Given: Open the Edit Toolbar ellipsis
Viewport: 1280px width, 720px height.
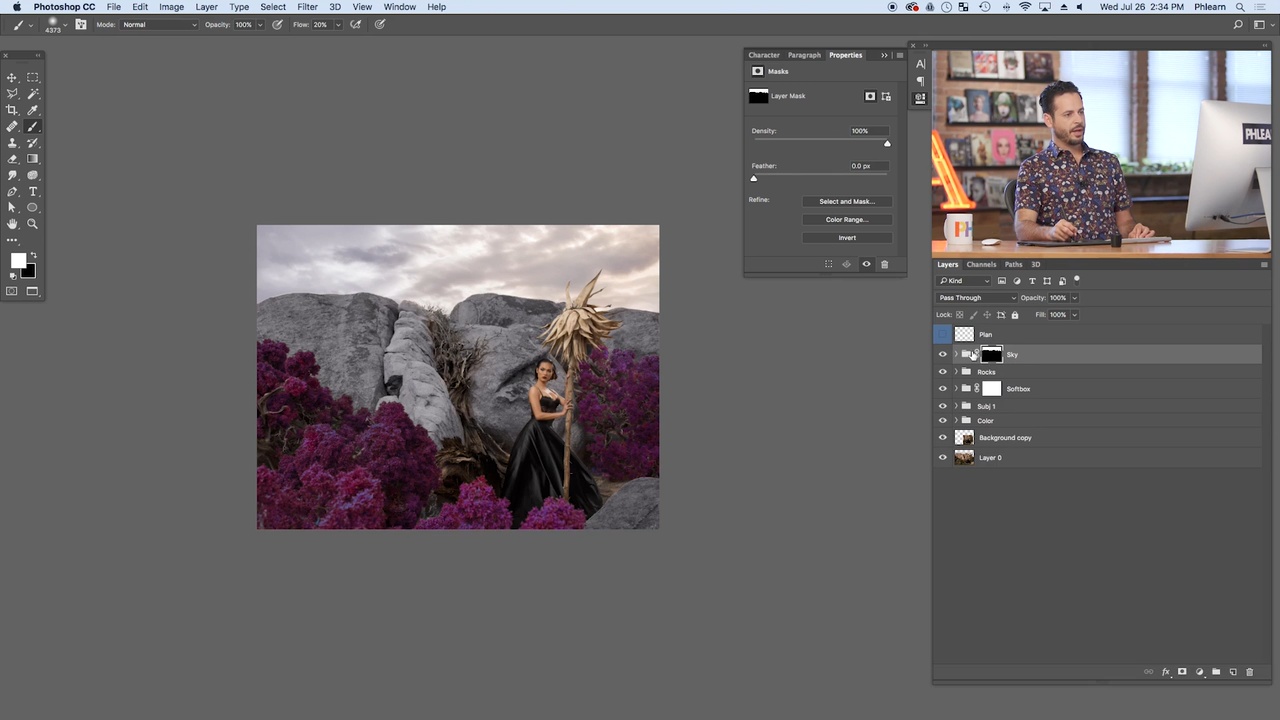Looking at the screenshot, I should [12, 240].
